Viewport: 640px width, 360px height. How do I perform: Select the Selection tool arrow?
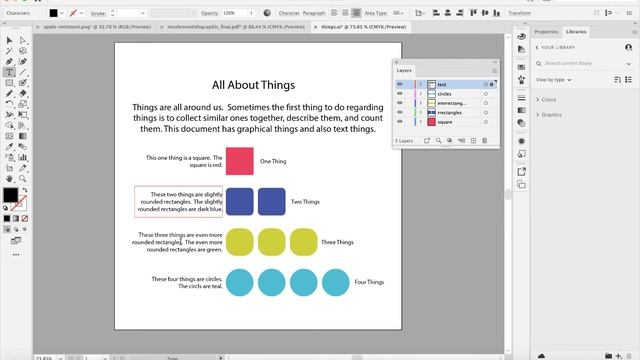pos(9,40)
